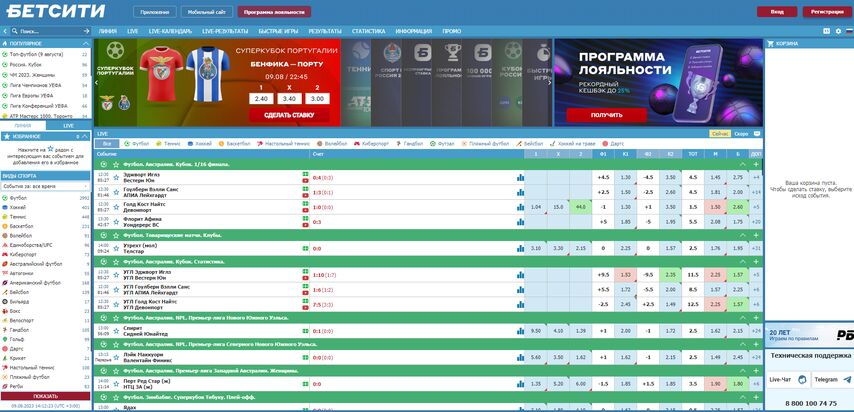854x412 pixels.
Task: Click the layout view icon left of the gear
Action: pyautogui.click(x=827, y=31)
